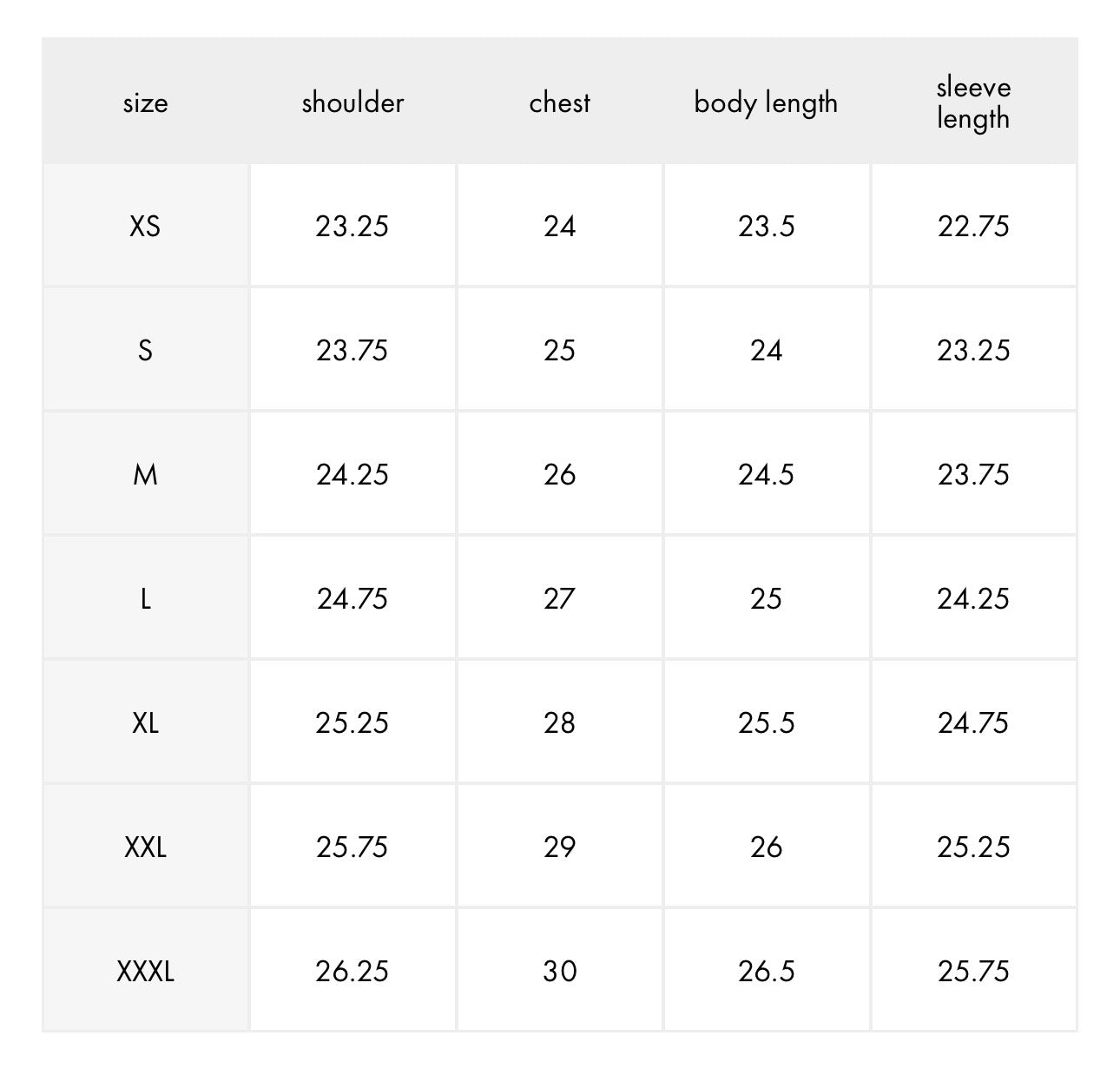Click the M chest value 26

559,475
